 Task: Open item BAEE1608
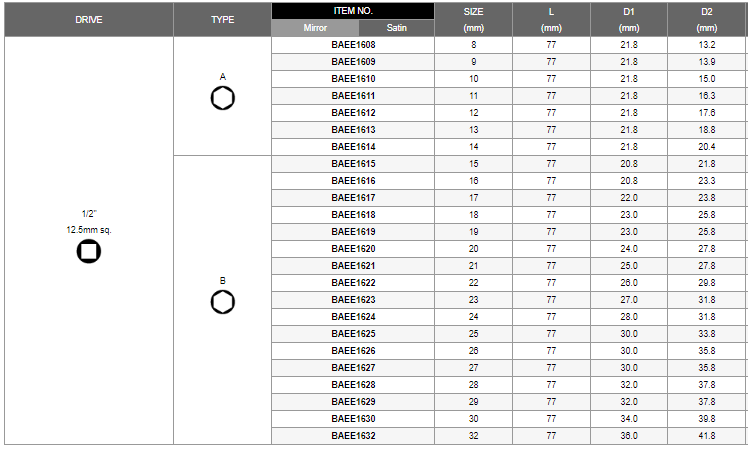point(353,45)
